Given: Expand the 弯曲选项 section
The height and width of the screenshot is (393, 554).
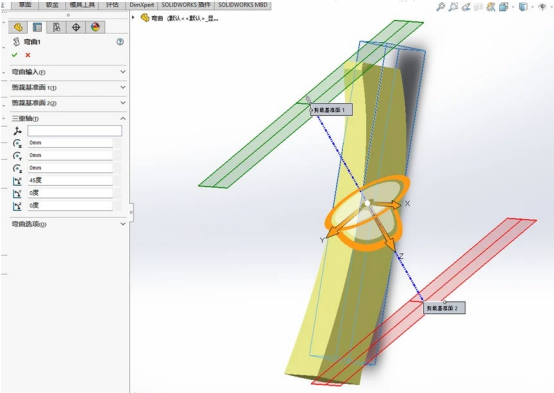Looking at the screenshot, I should (67, 224).
